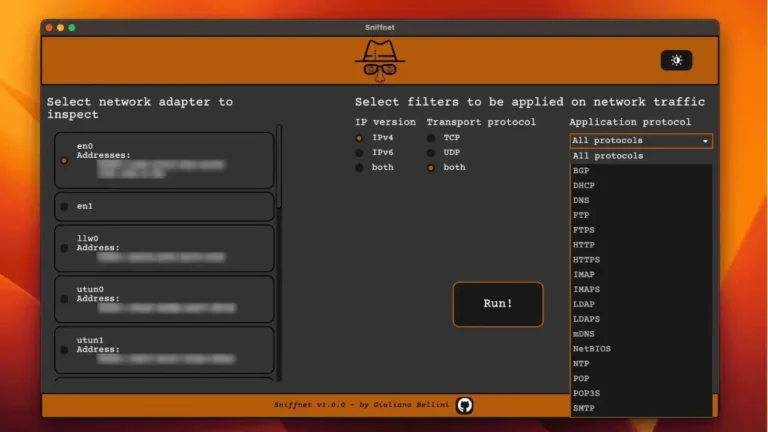Screen dimensions: 768x432
Task: Pick LDAPS from the protocol list
Action: pos(641,319)
